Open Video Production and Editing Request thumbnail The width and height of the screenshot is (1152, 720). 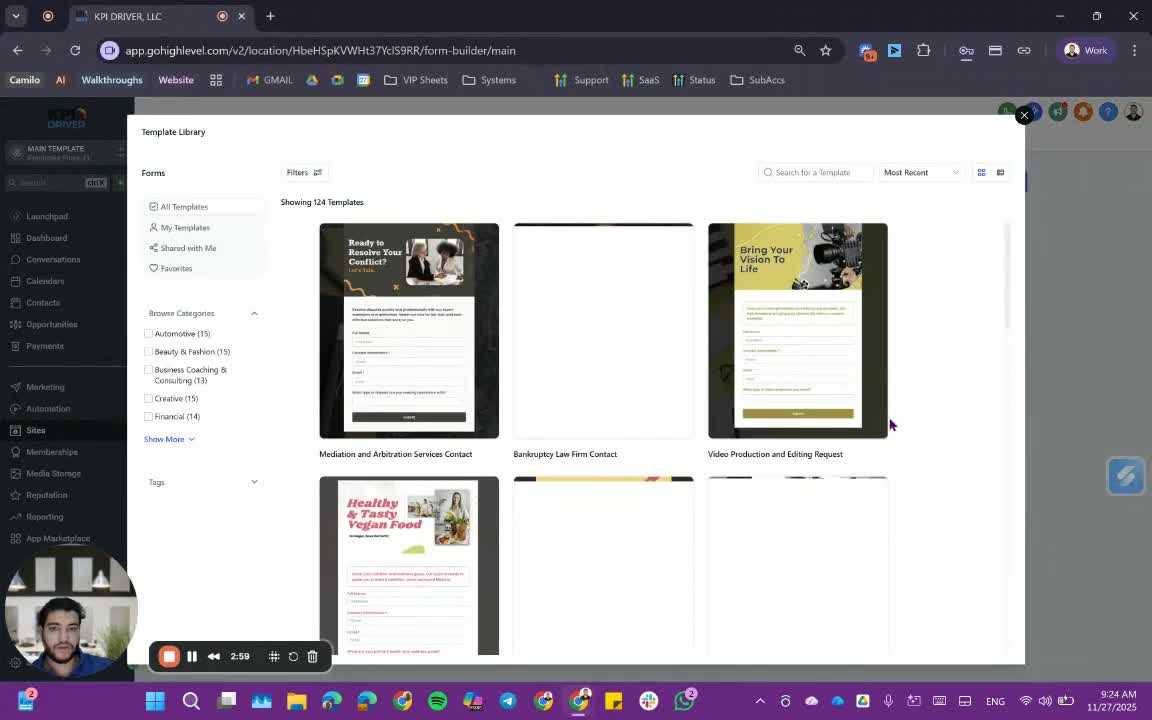[x=798, y=331]
